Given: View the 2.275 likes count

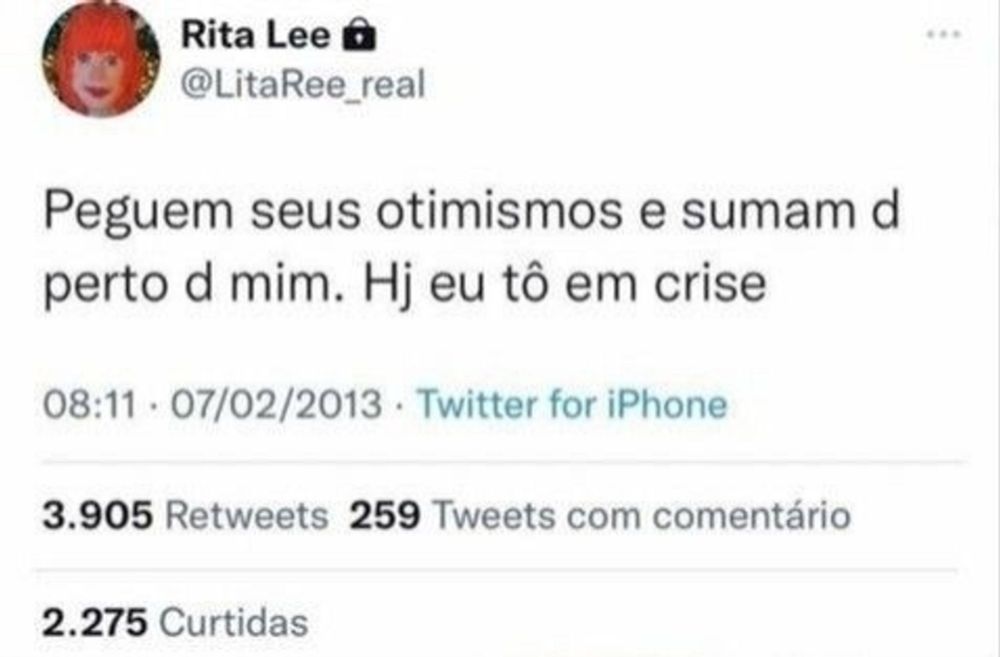Looking at the screenshot, I should [x=95, y=622].
